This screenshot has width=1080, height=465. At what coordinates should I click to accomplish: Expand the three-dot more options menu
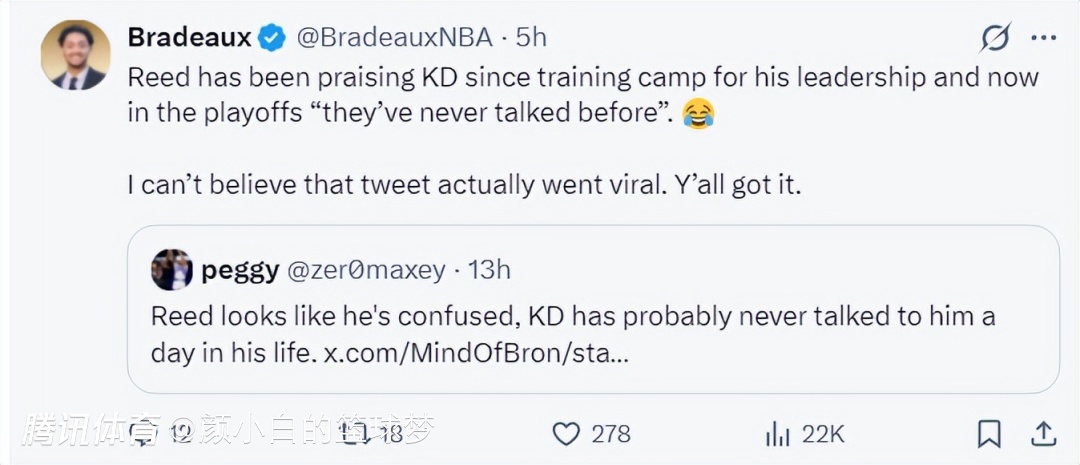(x=1043, y=38)
